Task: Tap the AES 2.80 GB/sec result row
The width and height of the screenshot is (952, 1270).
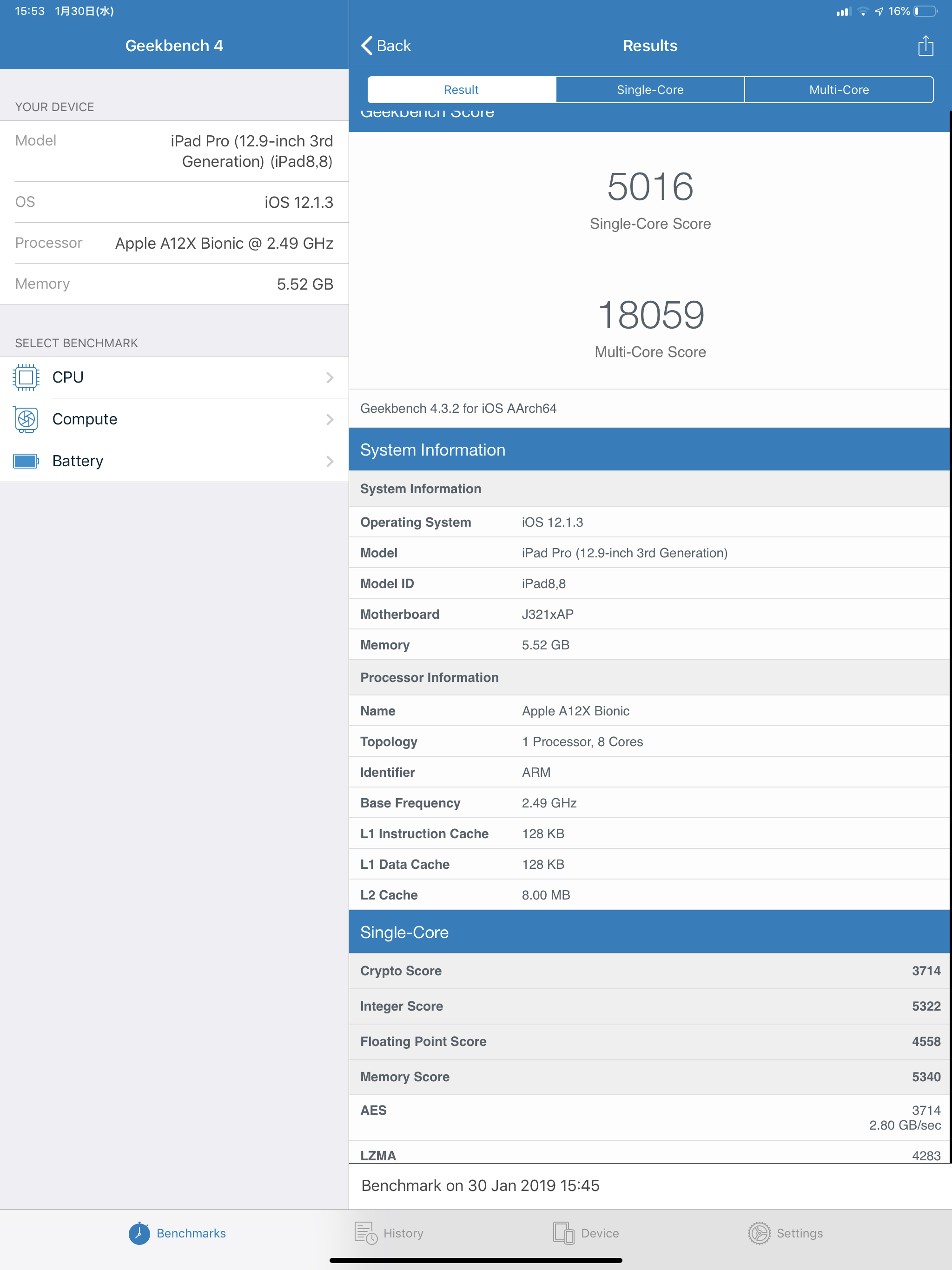Action: tap(649, 1117)
